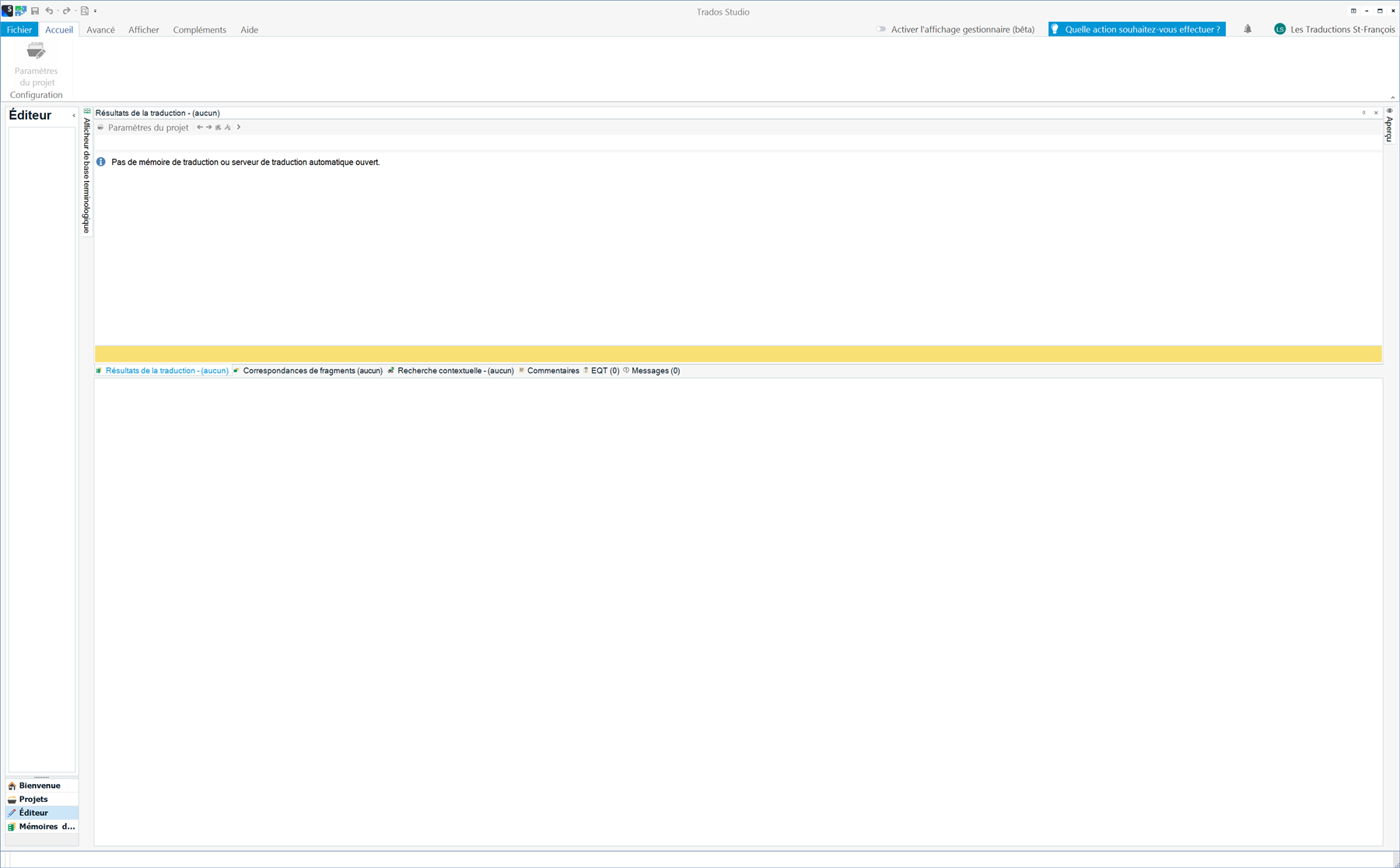Screen dimensions: 1400x868
Task: Pin the Résultats de la traduction panel
Action: 1363,113
